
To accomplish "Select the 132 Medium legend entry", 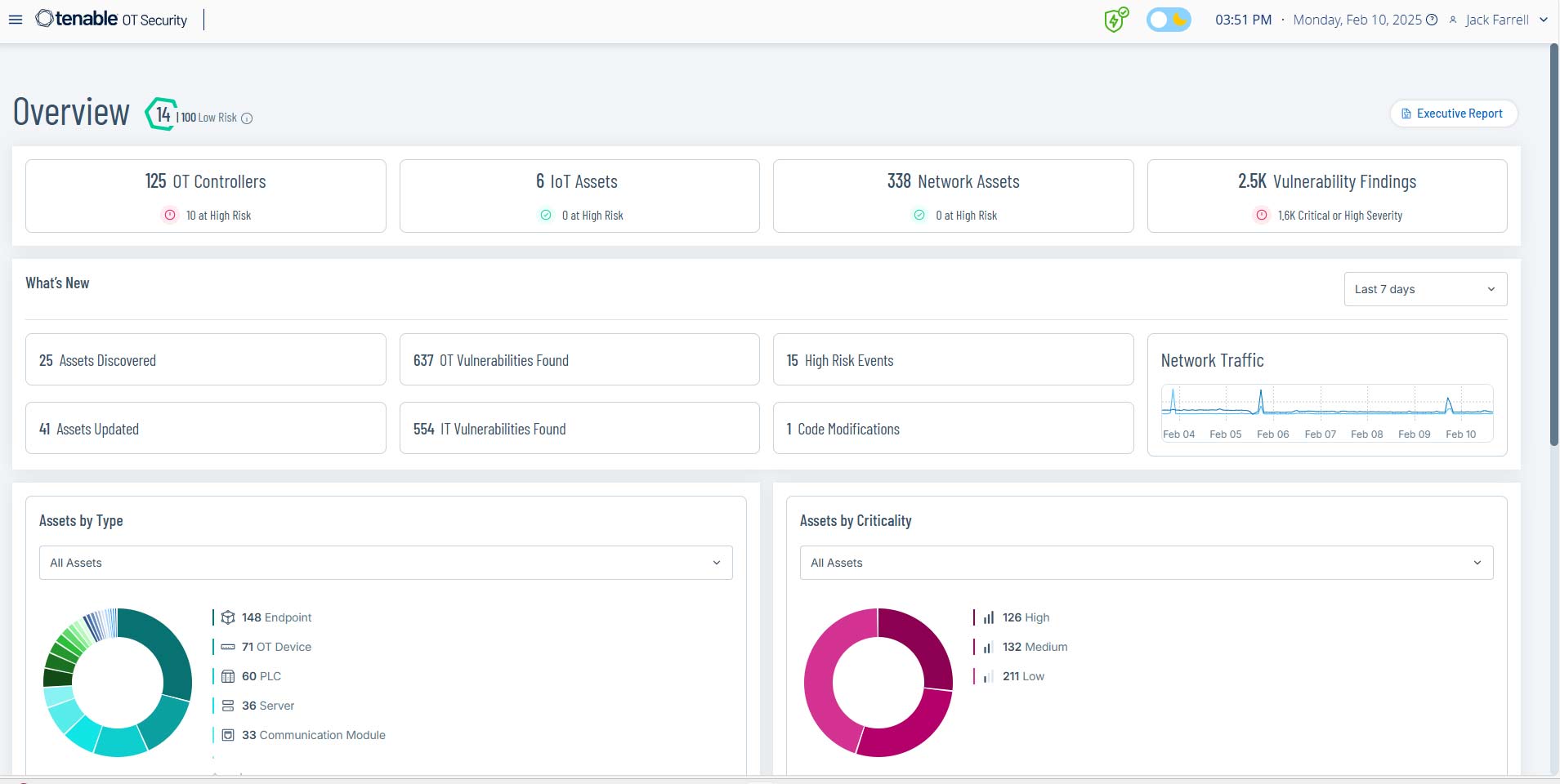I will click(x=1035, y=647).
